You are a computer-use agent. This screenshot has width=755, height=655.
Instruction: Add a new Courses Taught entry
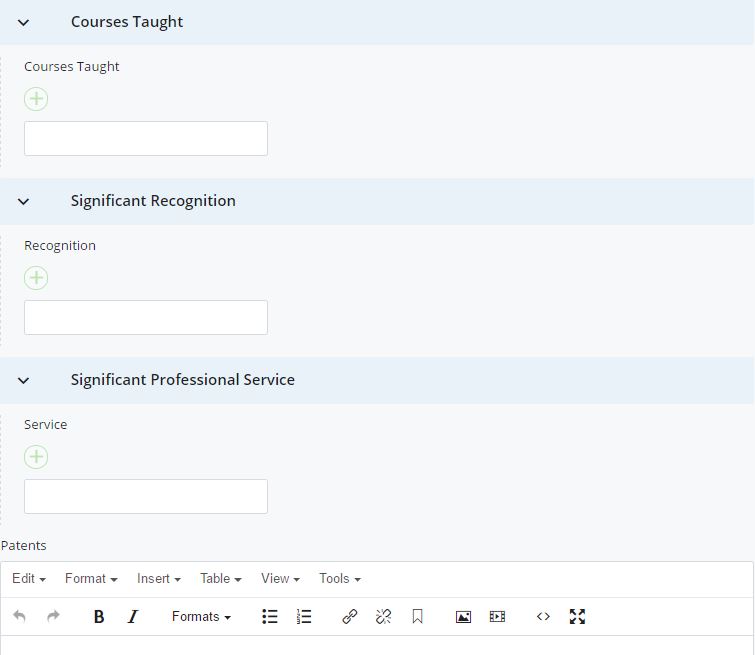36,99
